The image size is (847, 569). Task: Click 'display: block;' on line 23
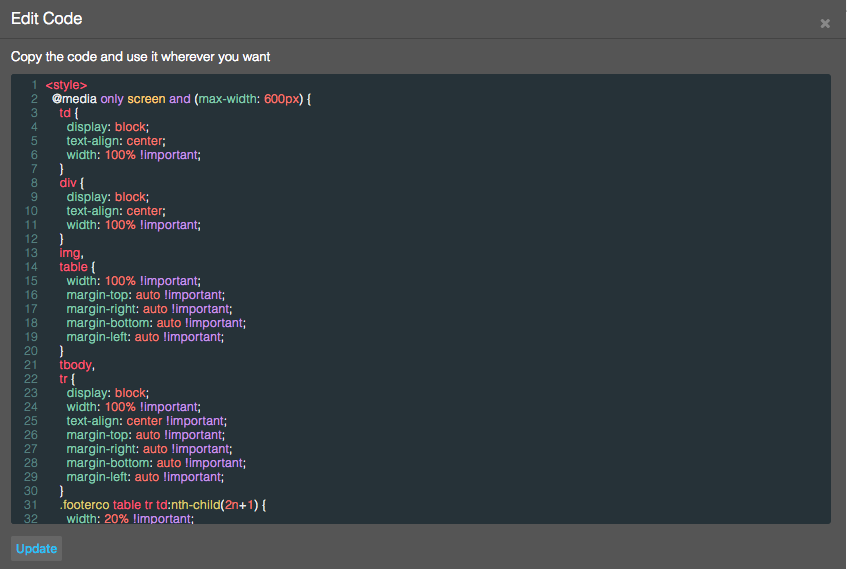(x=107, y=393)
